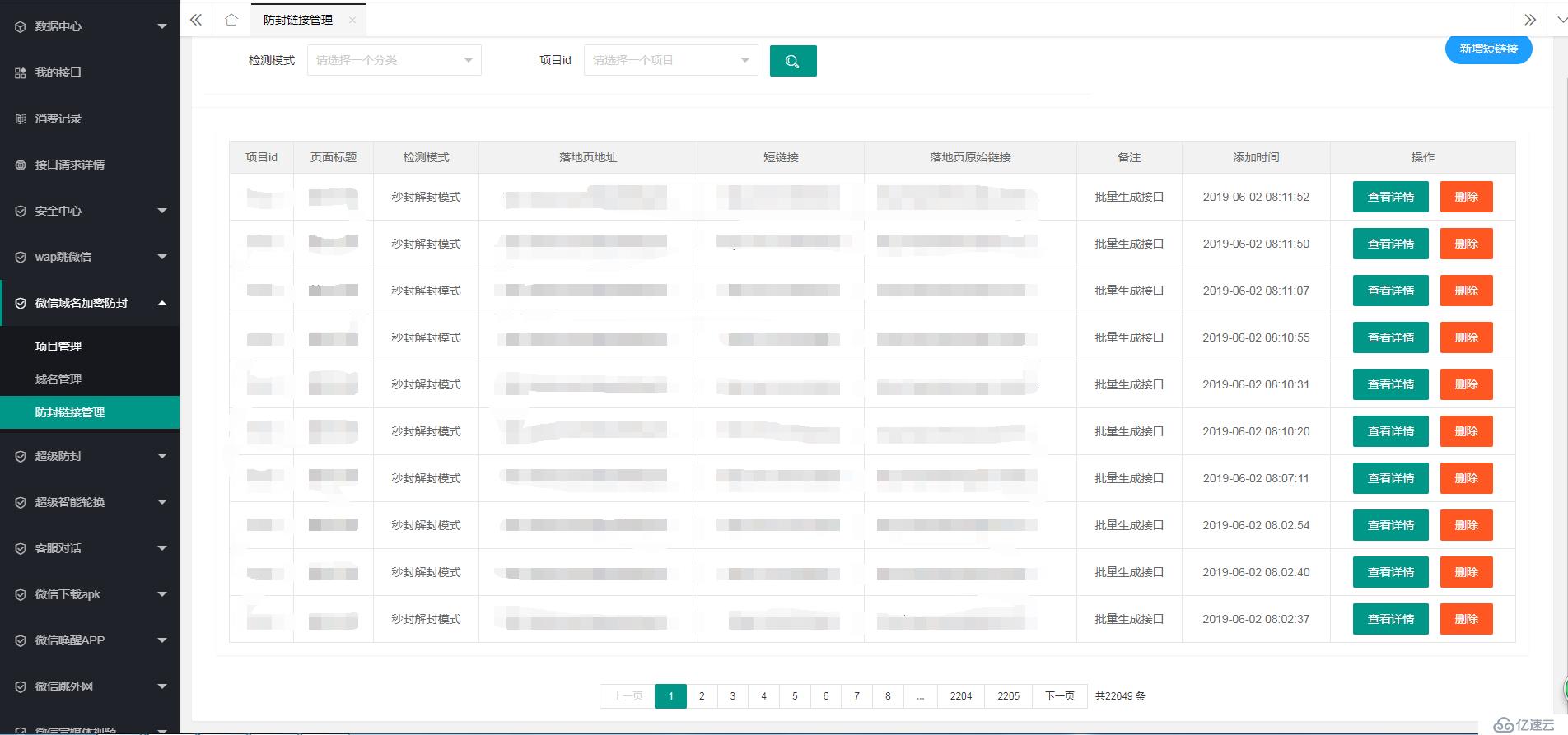This screenshot has width=1568, height=735.
Task: Open 接口请求详情 menu item
Action: pos(90,165)
